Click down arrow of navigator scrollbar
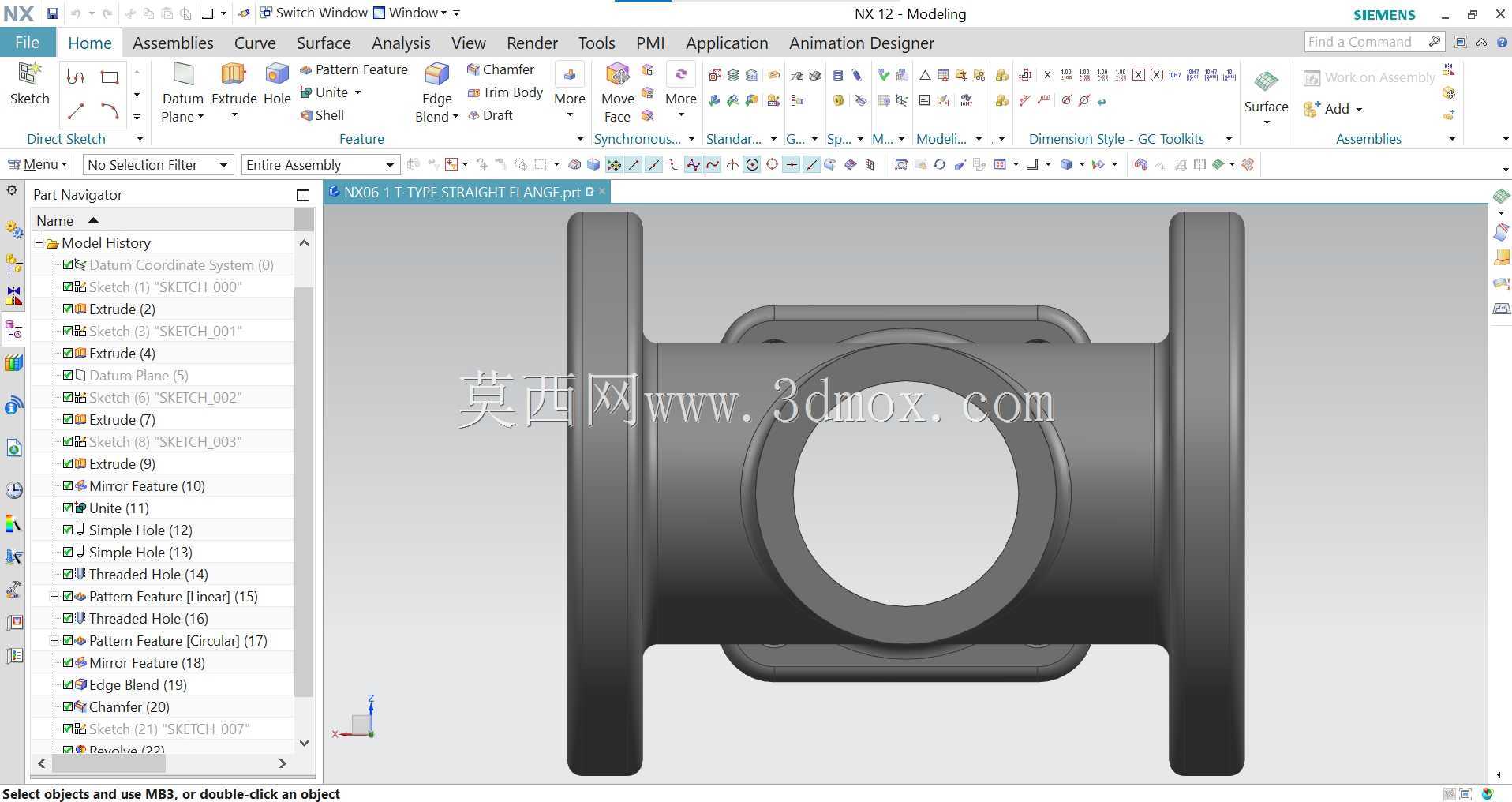This screenshot has height=802, width=1512. (x=304, y=743)
